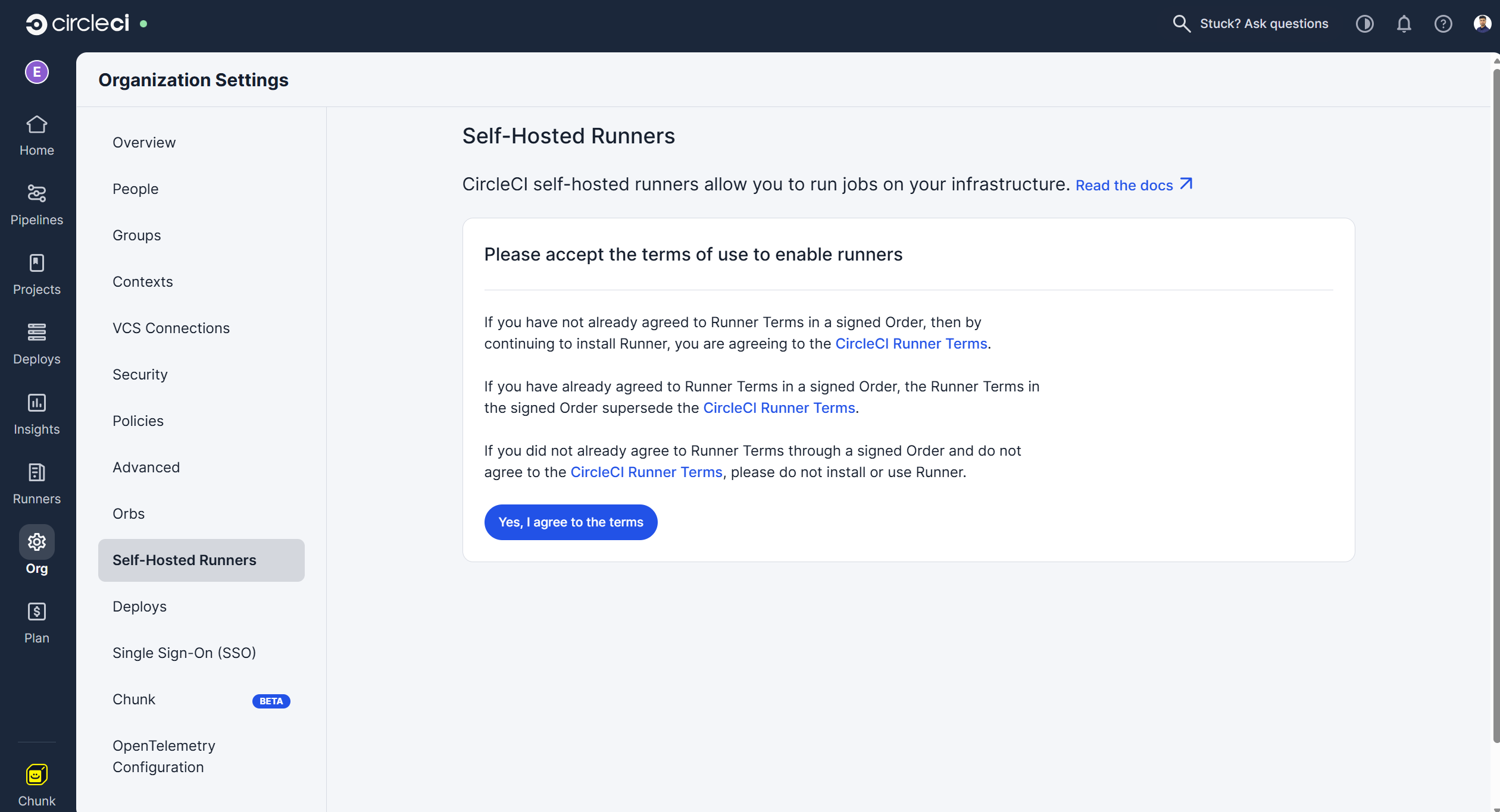Click the green status dot
Image resolution: width=1500 pixels, height=812 pixels.
point(143,24)
